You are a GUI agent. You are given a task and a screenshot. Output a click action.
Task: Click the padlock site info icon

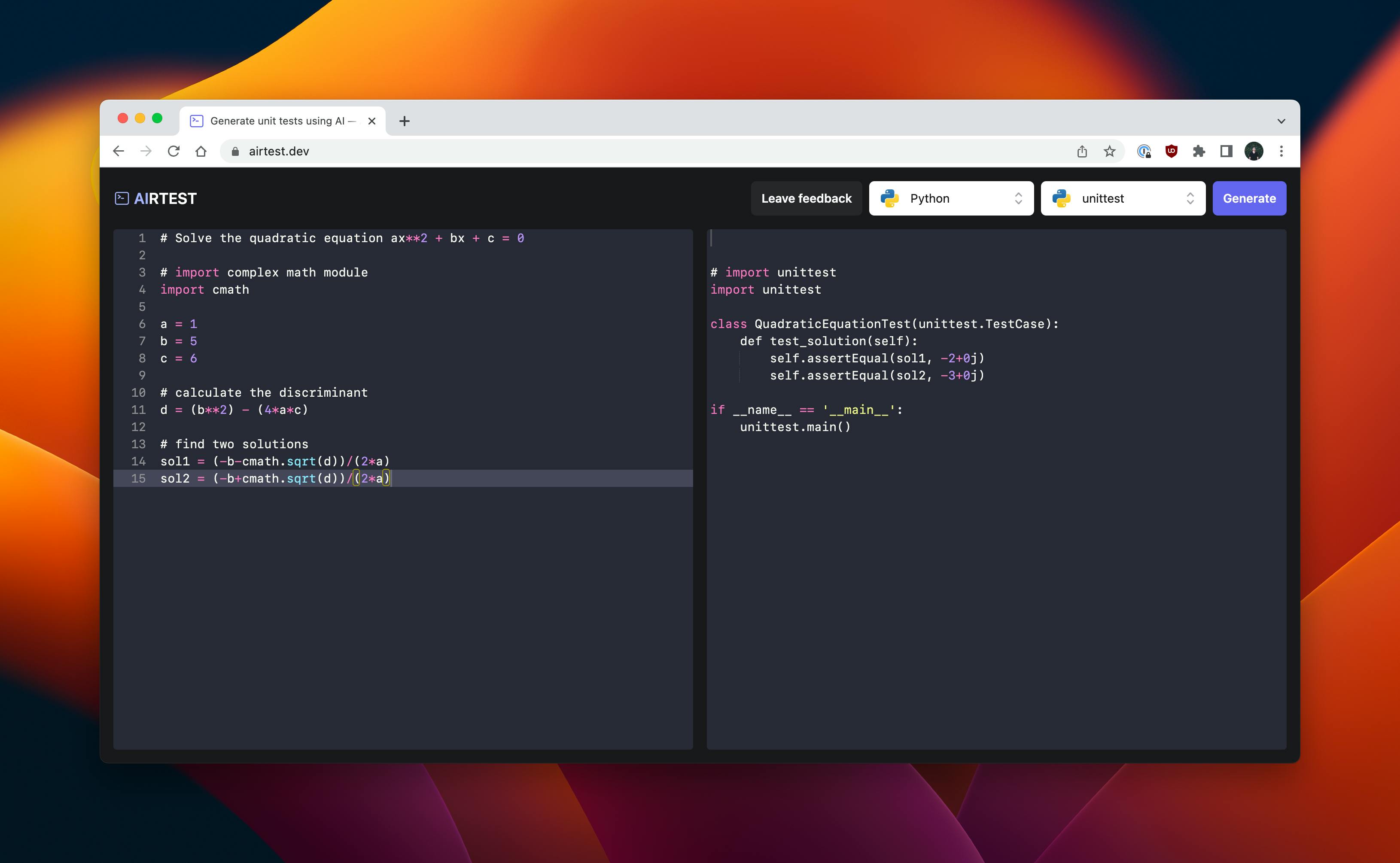click(234, 151)
